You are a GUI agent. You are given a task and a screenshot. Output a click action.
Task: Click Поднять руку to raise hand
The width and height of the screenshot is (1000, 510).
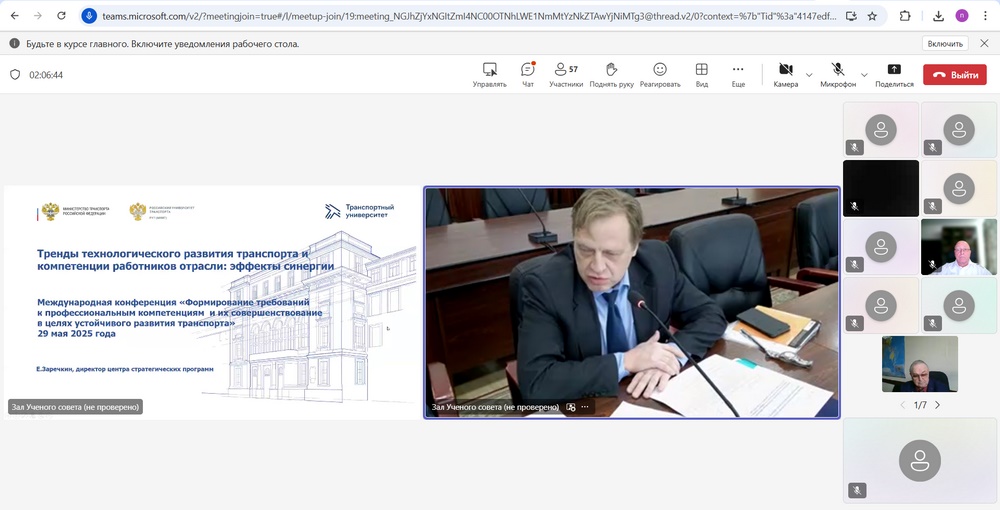coord(611,75)
